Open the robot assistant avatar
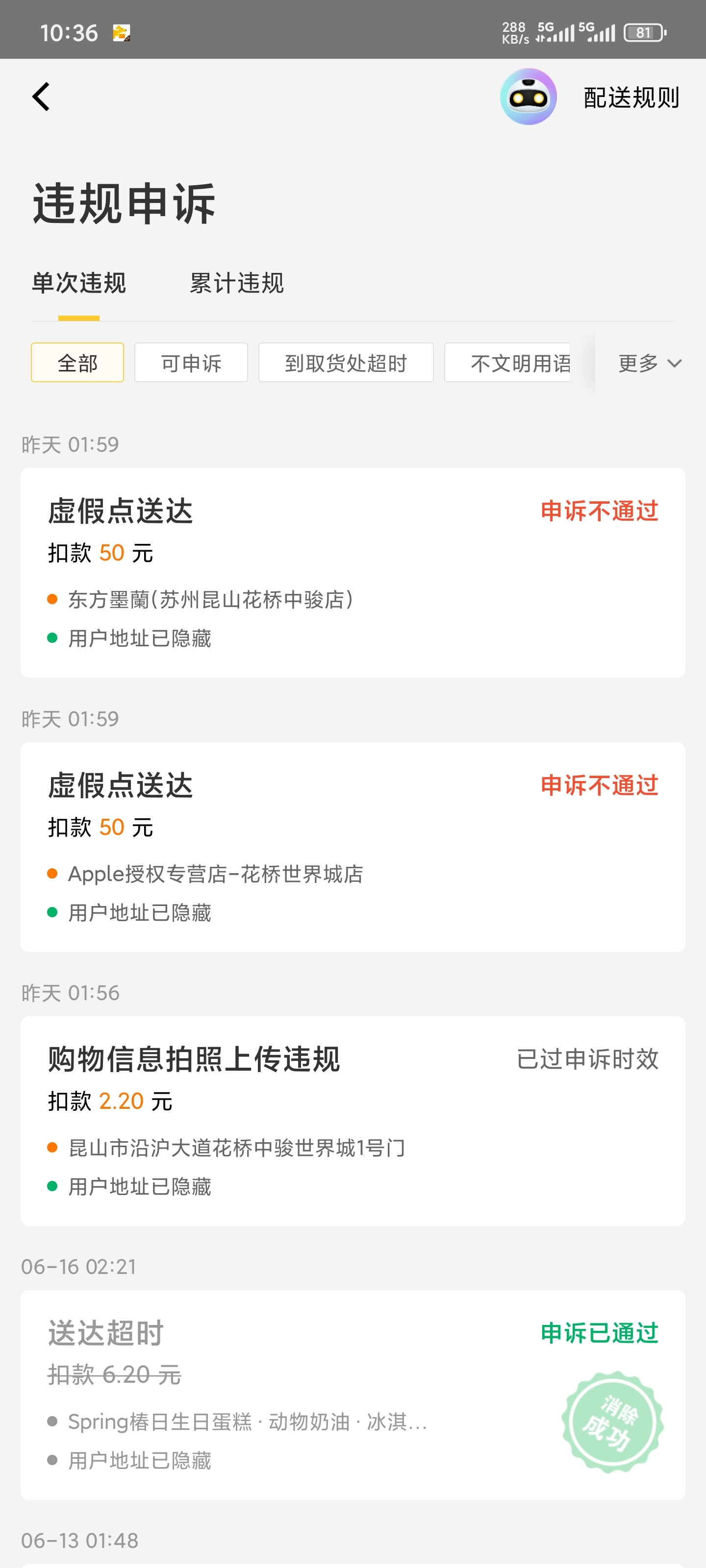Image resolution: width=706 pixels, height=1568 pixels. [x=528, y=97]
